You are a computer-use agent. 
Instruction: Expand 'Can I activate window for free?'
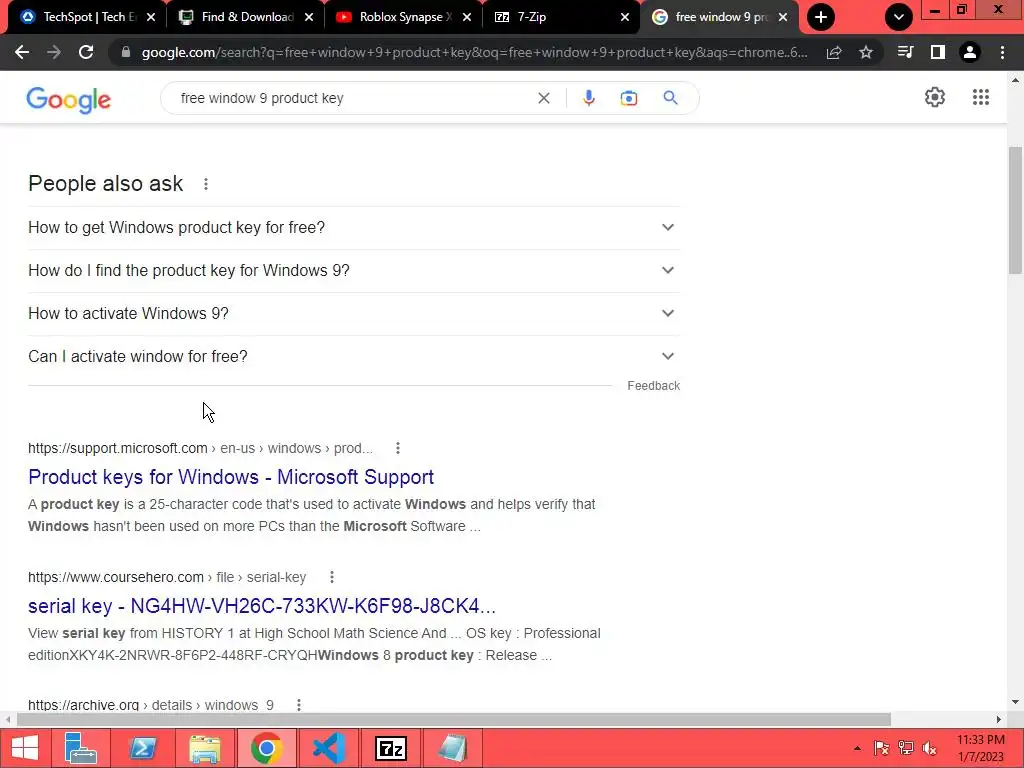(x=353, y=357)
